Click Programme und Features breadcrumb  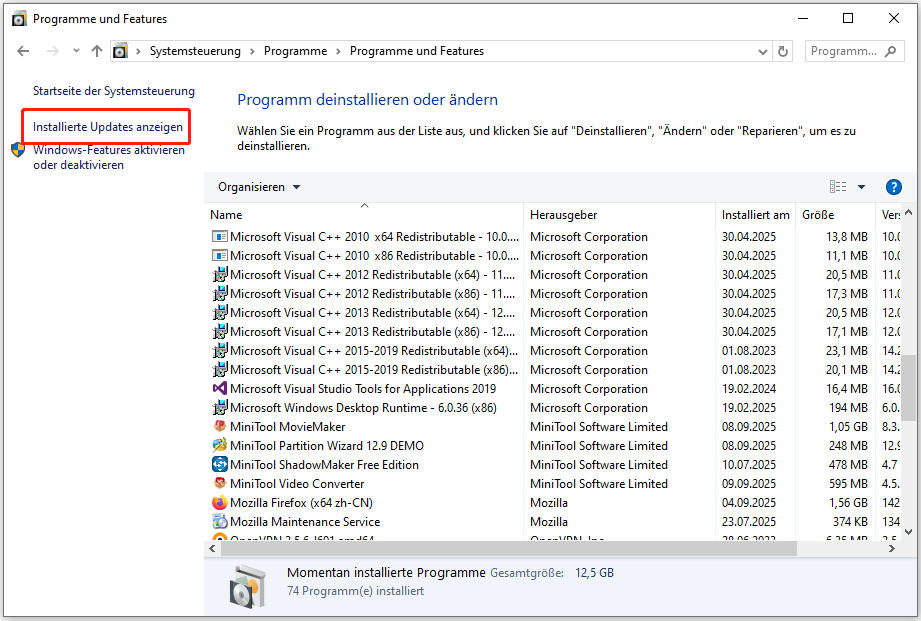pos(417,51)
